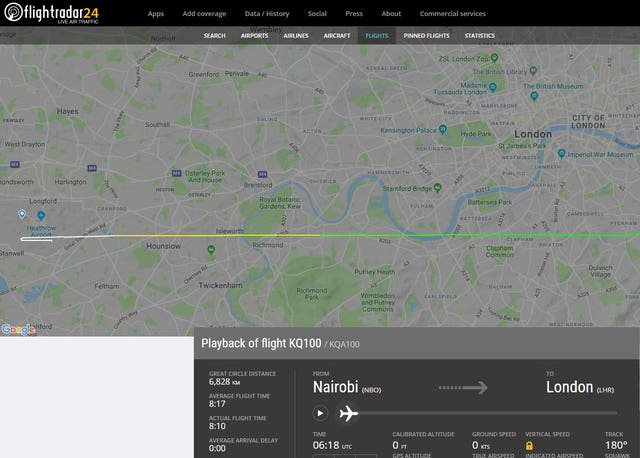Click the vertical speed lock icon
640x458 pixels.
[529, 445]
